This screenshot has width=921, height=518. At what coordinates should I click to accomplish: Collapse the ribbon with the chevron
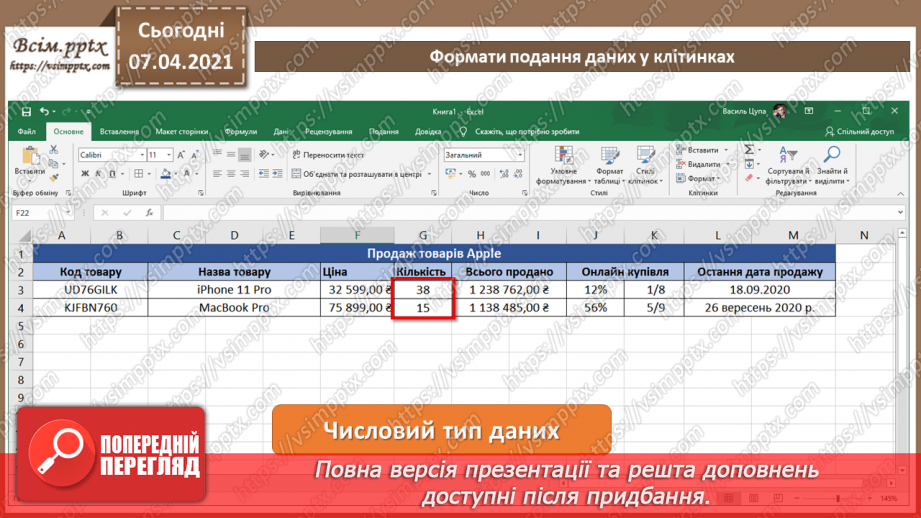(900, 193)
